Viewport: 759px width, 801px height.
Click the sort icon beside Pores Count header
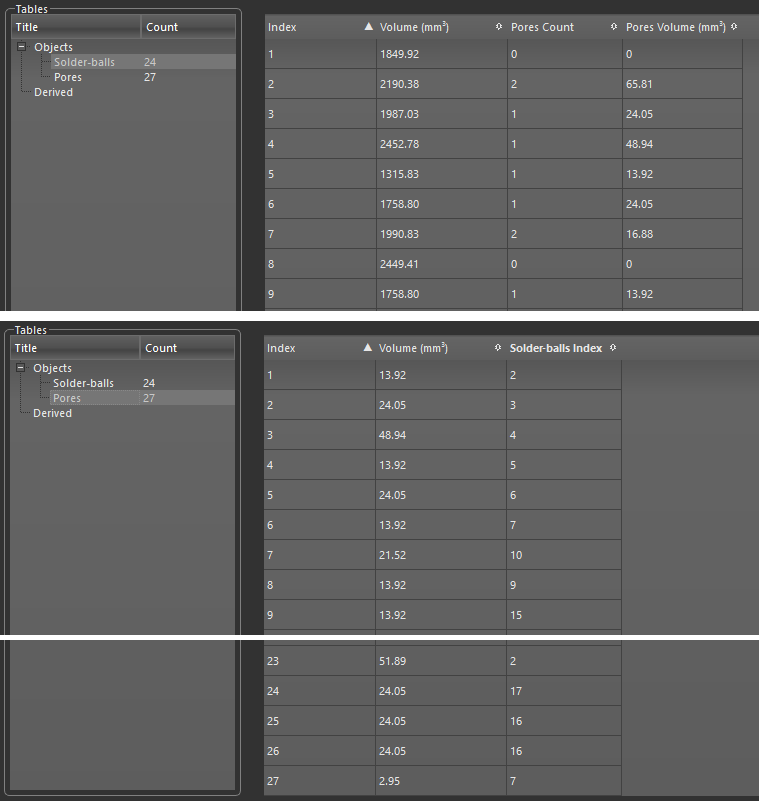point(614,27)
